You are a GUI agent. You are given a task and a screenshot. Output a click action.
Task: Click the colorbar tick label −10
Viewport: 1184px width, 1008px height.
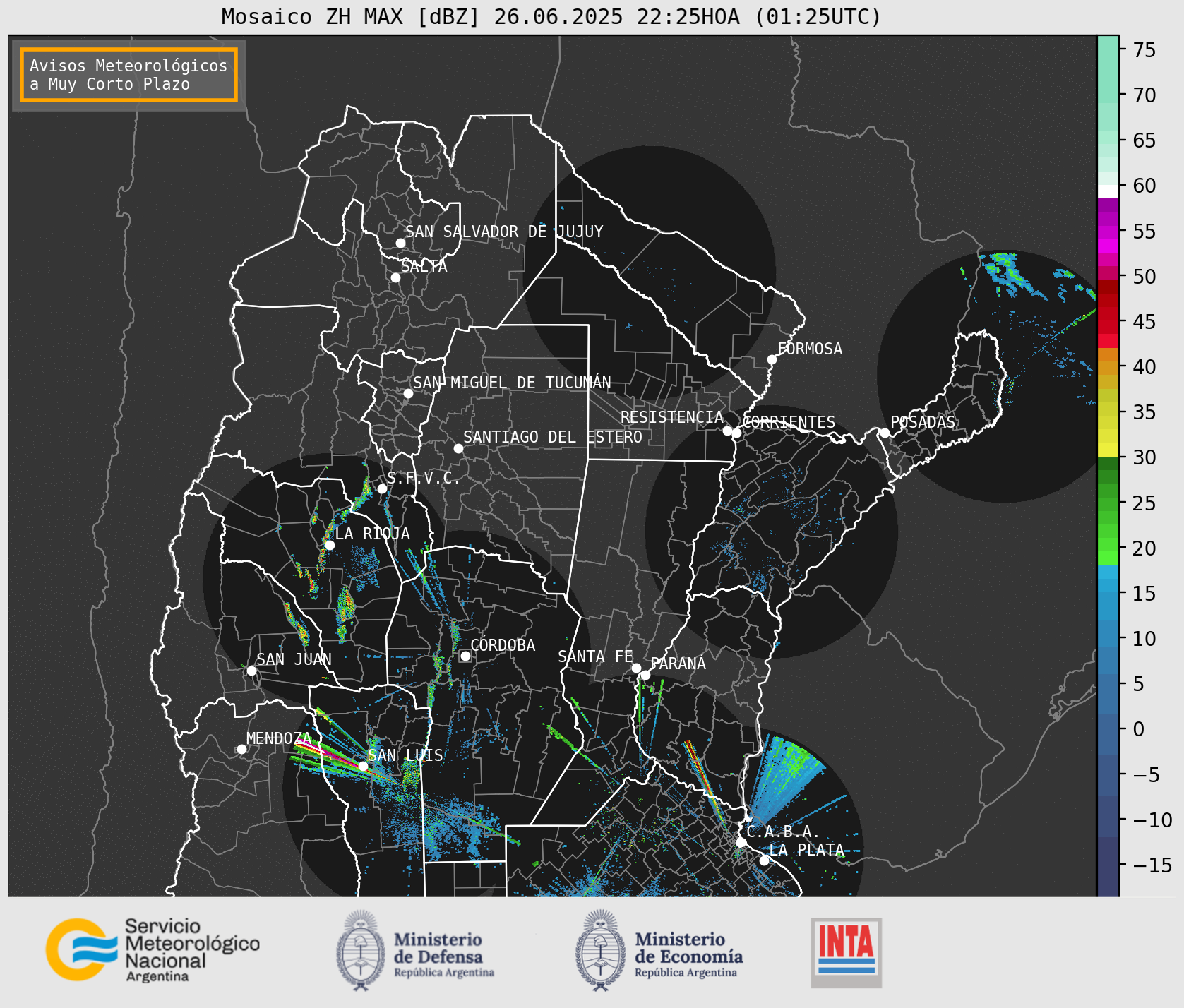[x=1152, y=820]
